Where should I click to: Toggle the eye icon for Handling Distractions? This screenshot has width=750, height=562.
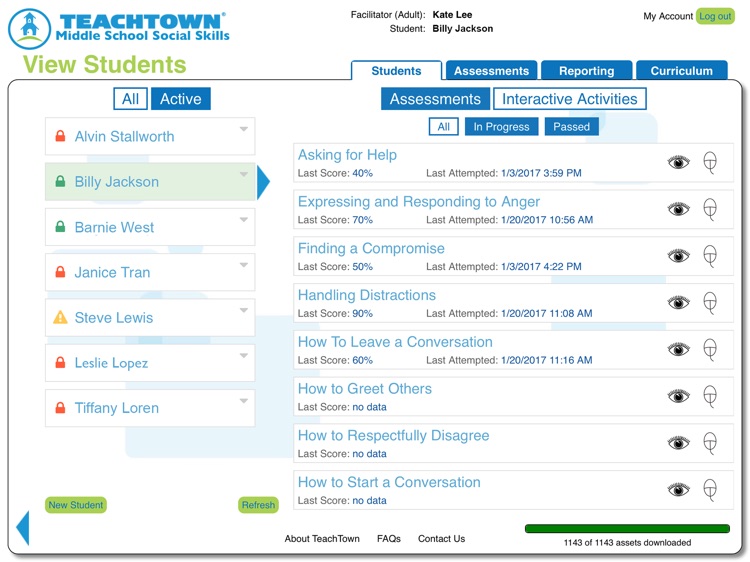pos(678,303)
